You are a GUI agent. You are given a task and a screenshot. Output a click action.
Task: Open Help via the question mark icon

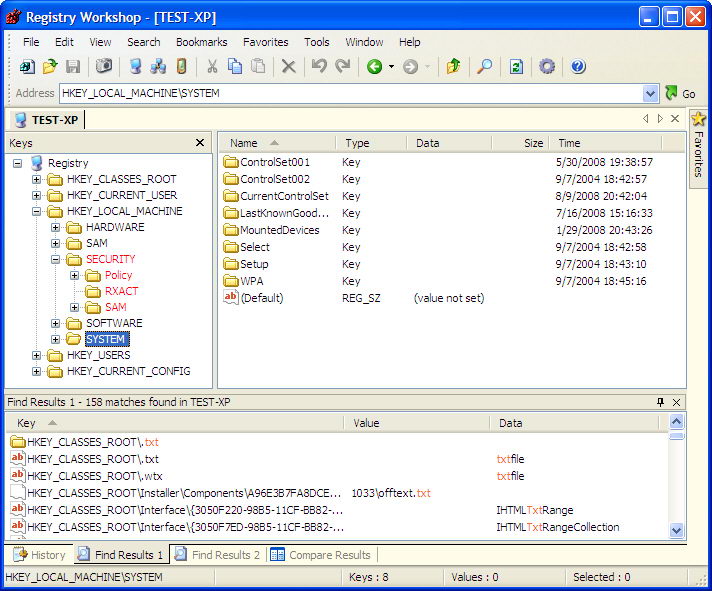(x=578, y=67)
